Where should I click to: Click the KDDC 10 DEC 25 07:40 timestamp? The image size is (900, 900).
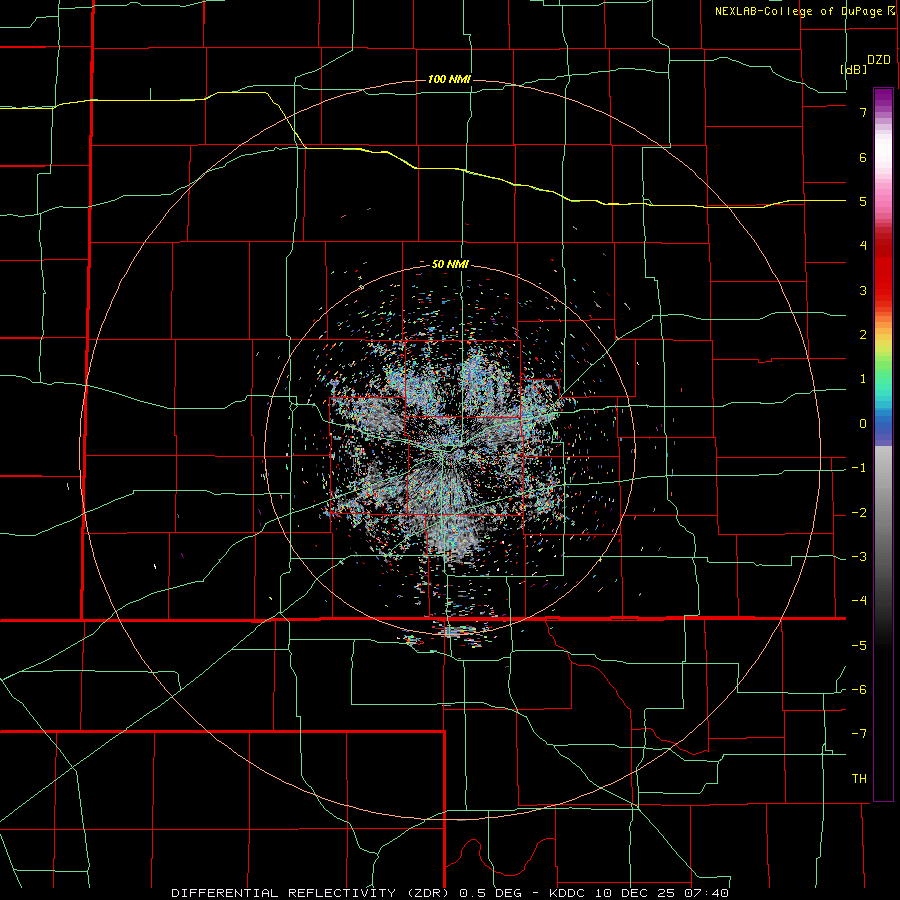pyautogui.click(x=639, y=893)
